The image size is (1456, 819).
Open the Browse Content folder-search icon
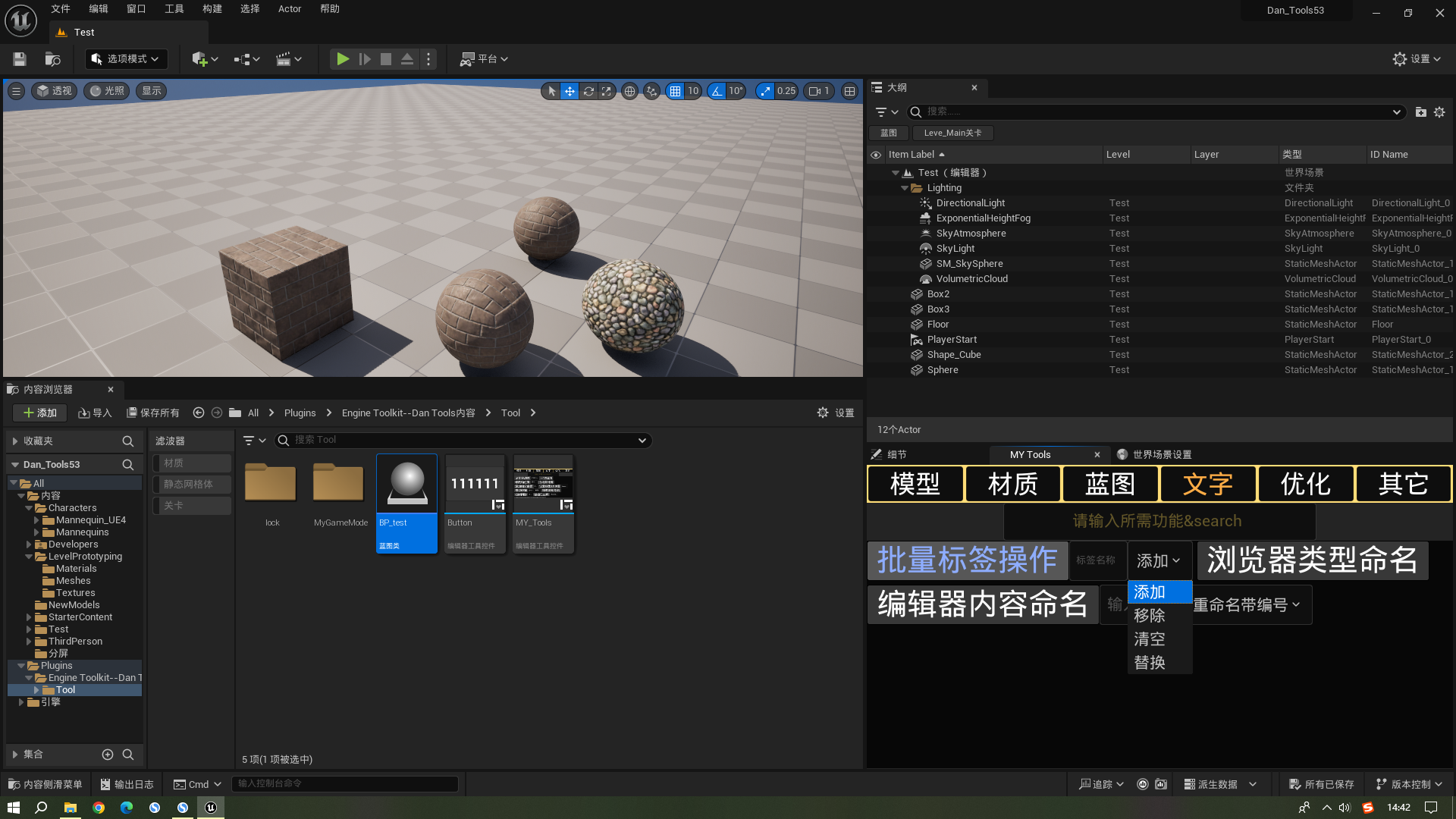(x=52, y=59)
